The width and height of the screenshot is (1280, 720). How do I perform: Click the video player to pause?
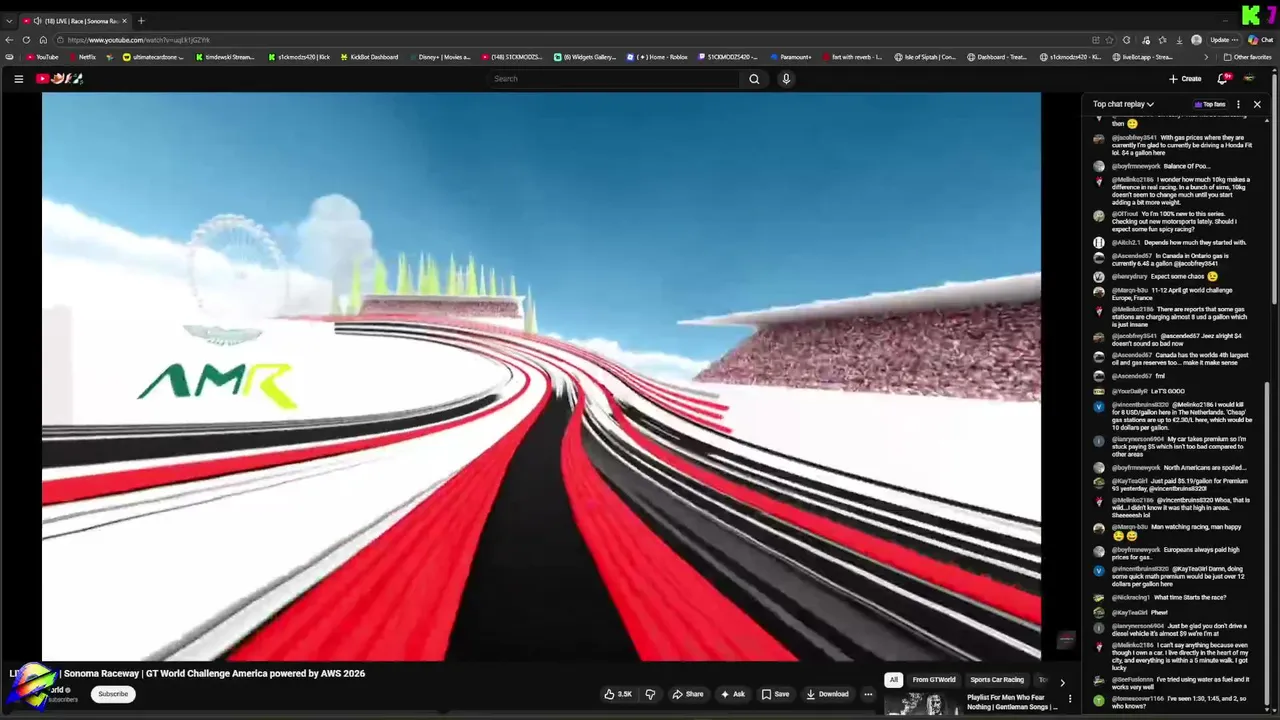541,377
